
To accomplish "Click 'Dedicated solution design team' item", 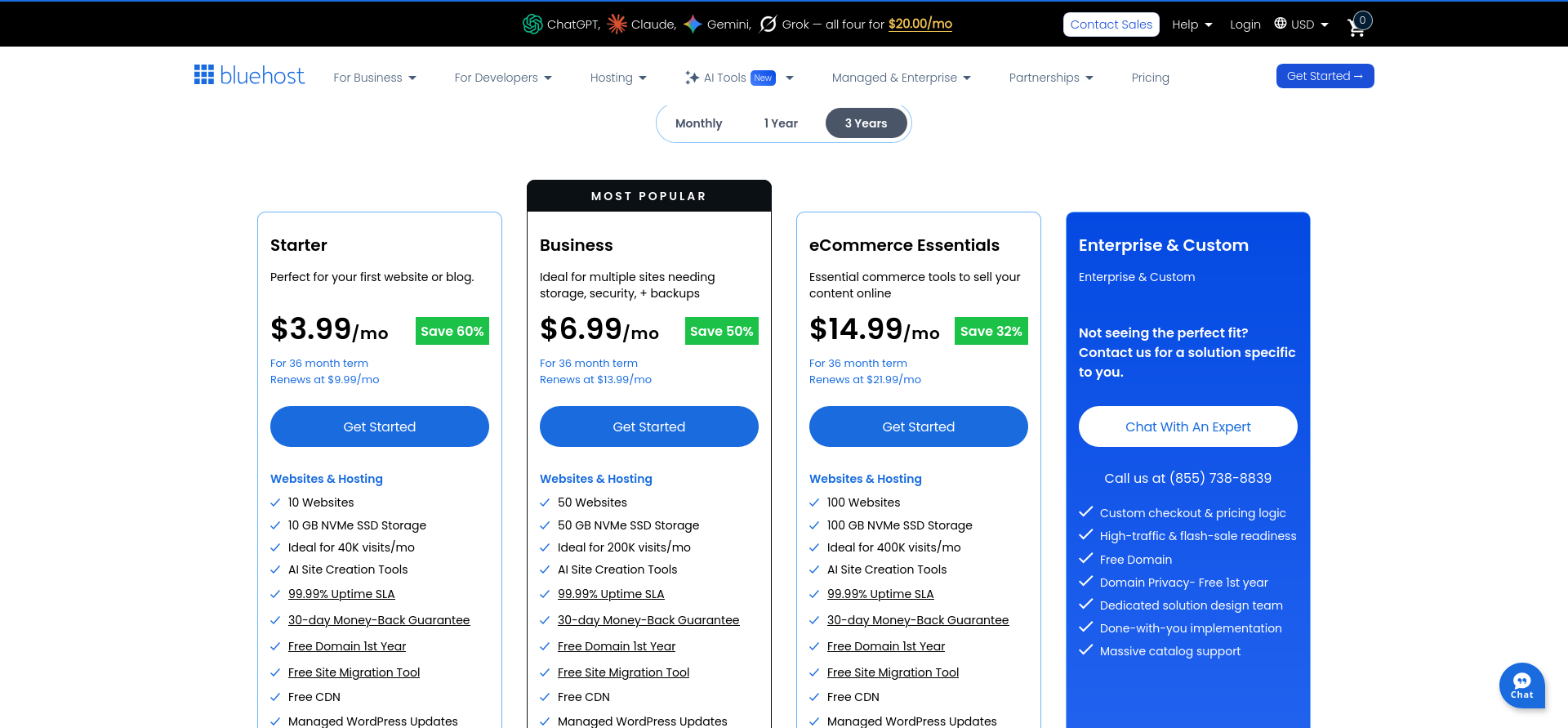I will click(x=1191, y=605).
